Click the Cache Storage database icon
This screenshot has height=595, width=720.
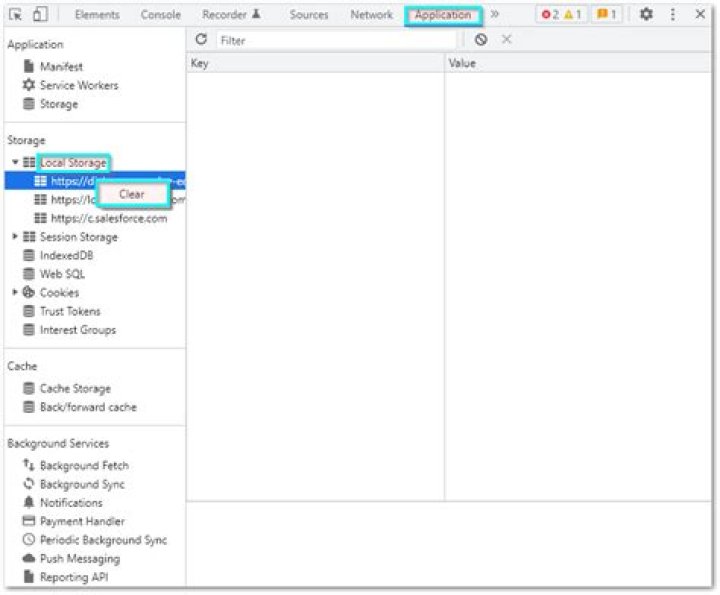pyautogui.click(x=29, y=388)
